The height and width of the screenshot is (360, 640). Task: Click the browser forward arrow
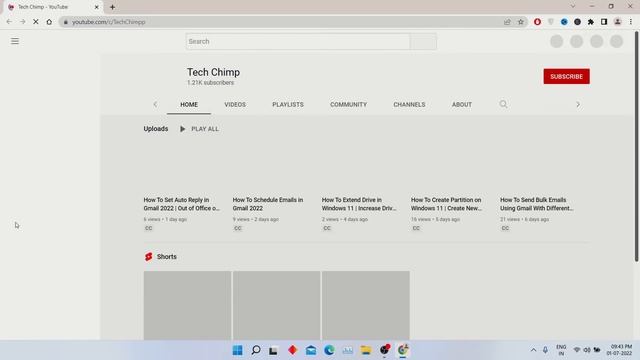(22, 22)
